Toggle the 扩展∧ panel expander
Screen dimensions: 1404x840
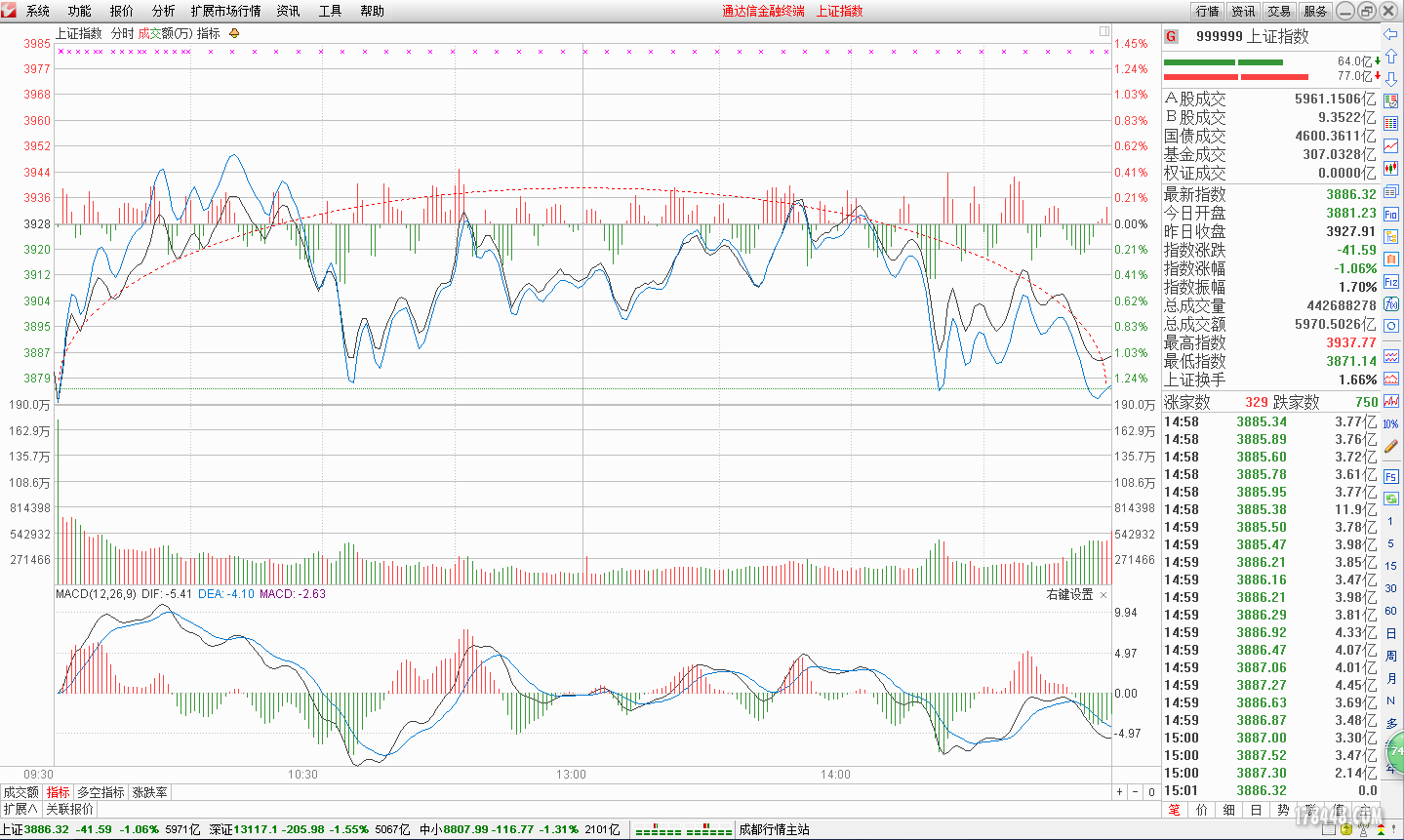pos(20,809)
